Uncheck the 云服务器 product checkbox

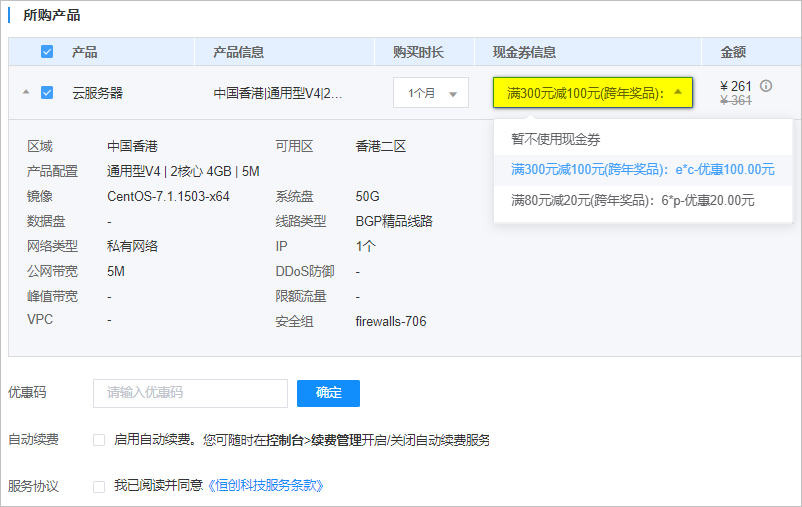pos(47,93)
